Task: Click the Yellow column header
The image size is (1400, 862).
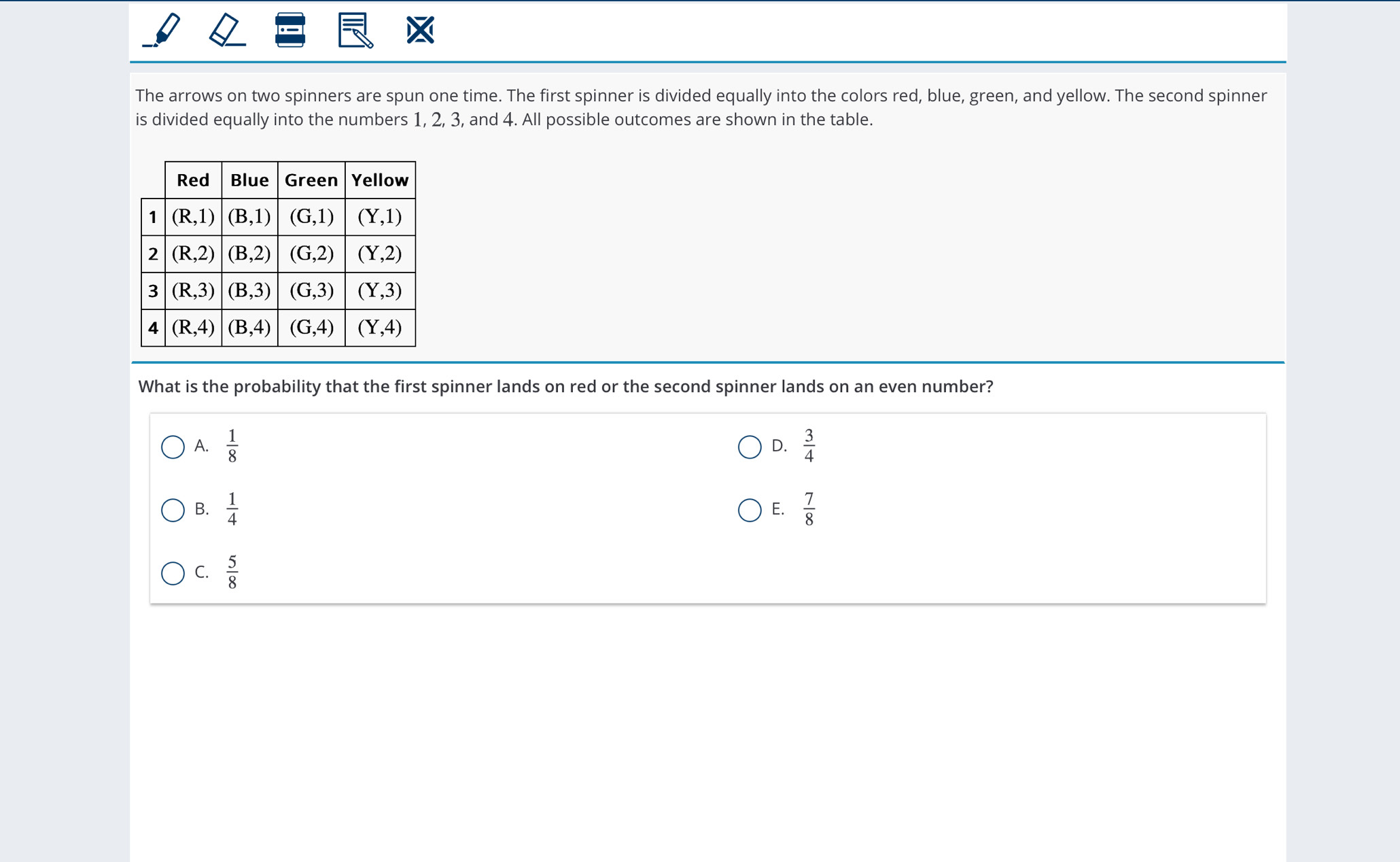Action: coord(380,180)
